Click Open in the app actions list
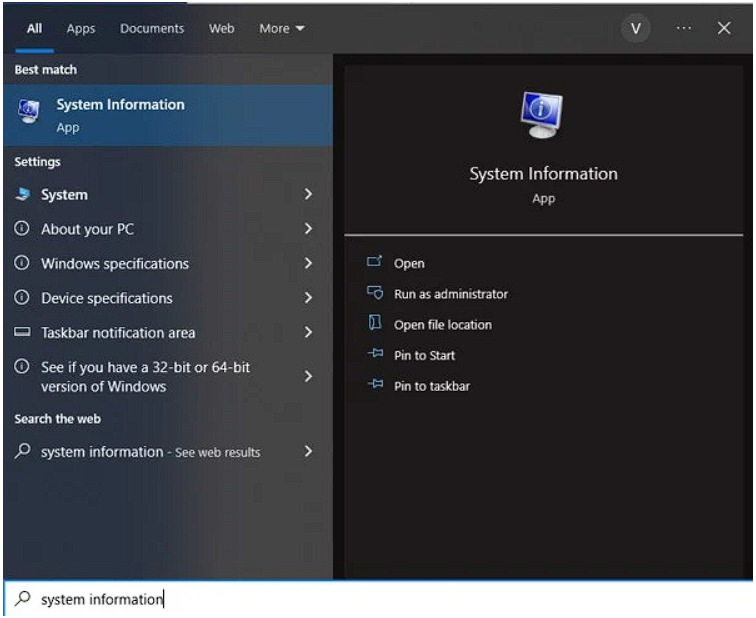Image resolution: width=756 pixels, height=618 pixels. [x=409, y=264]
